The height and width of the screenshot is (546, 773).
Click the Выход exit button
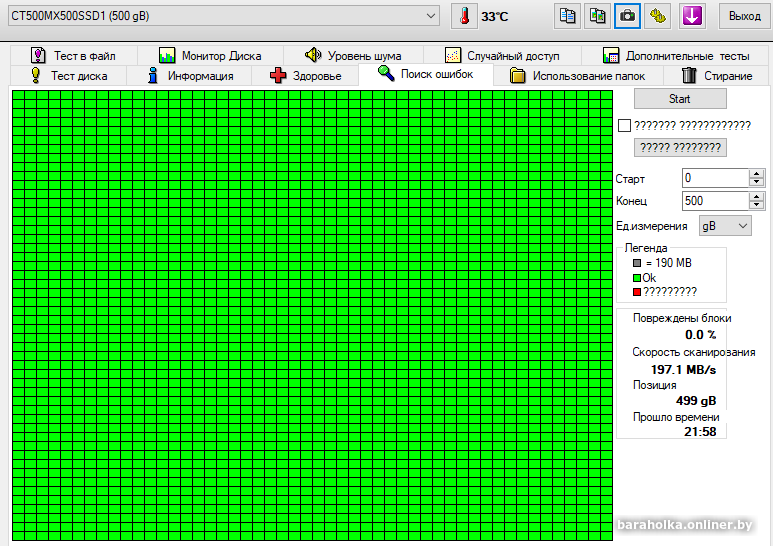tap(744, 16)
